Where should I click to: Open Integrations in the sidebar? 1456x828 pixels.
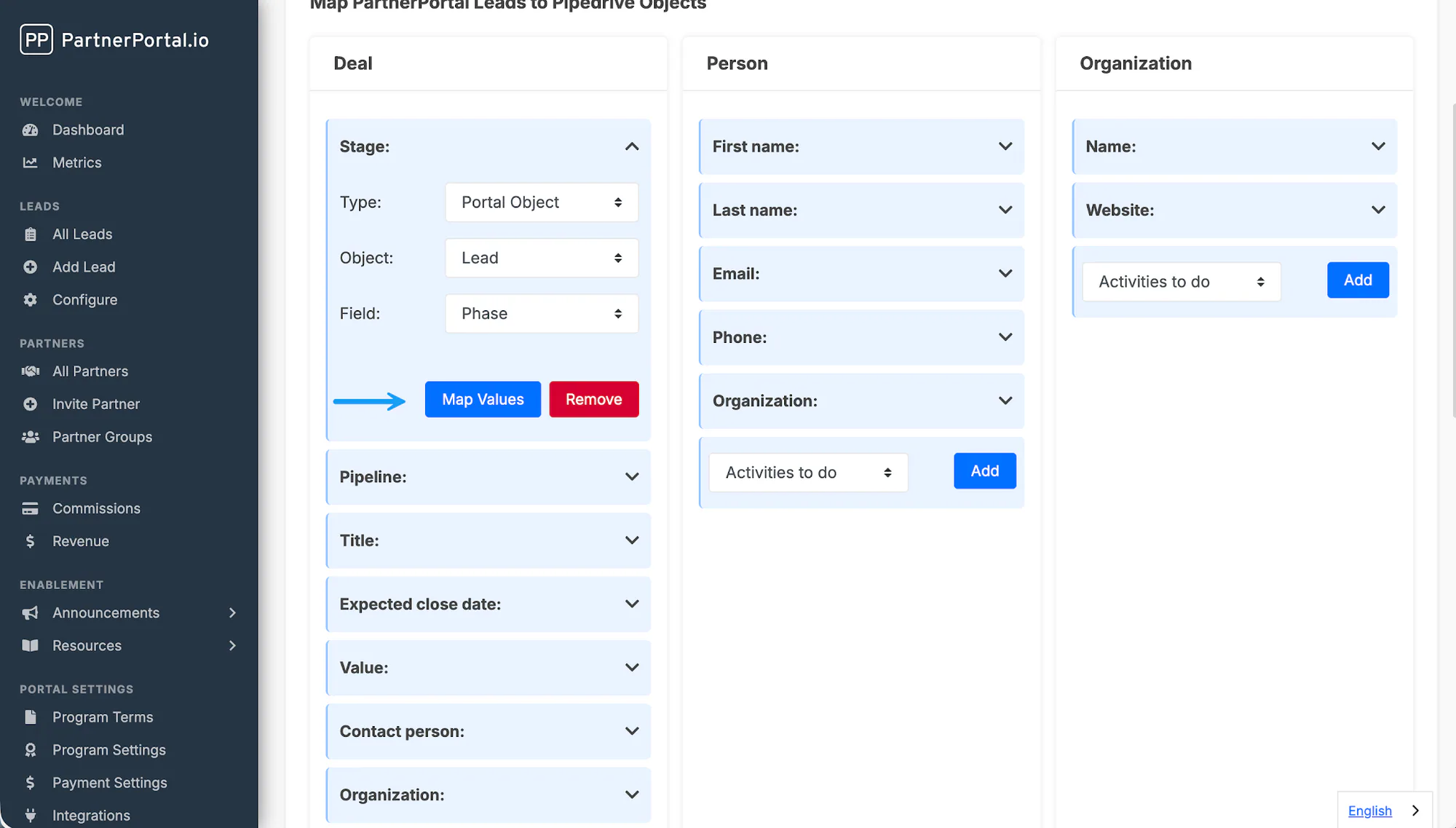coord(91,815)
